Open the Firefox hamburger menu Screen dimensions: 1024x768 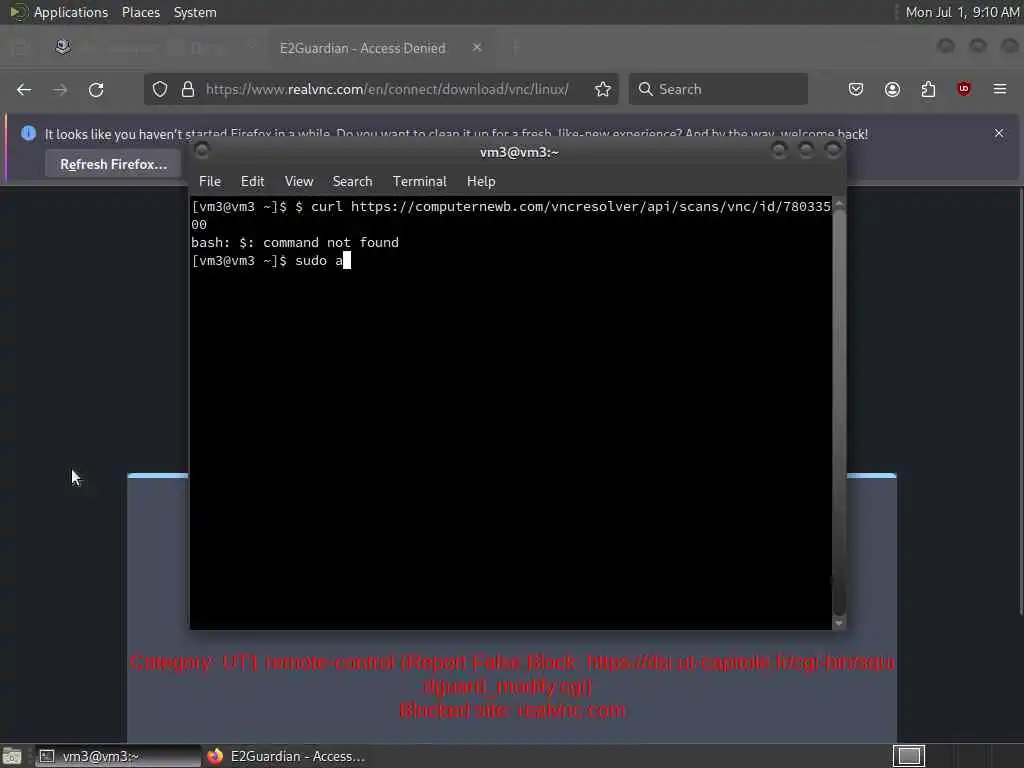click(x=1000, y=89)
